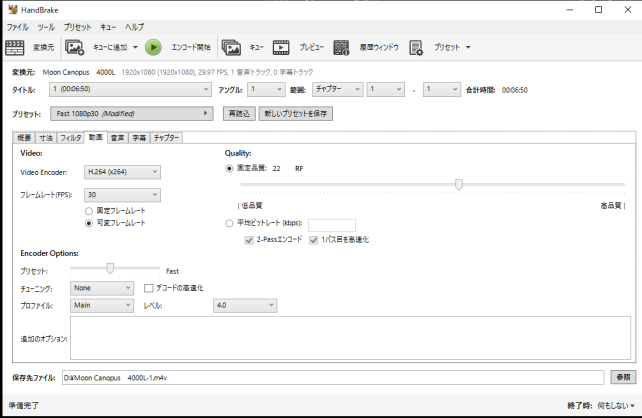Switch to the チャプター tab
Screen dimensions: 642x418
tap(166, 138)
